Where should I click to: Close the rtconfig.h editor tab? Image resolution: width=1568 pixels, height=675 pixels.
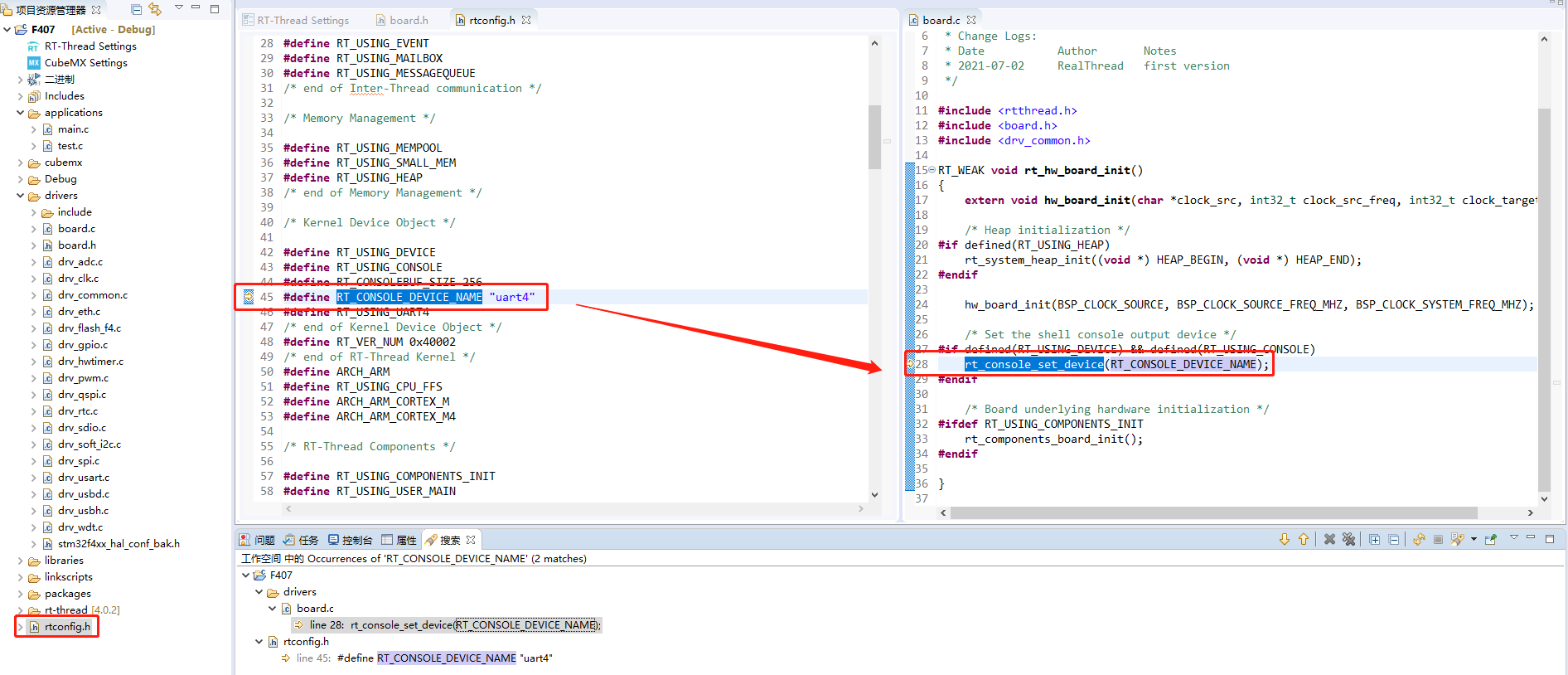526,20
